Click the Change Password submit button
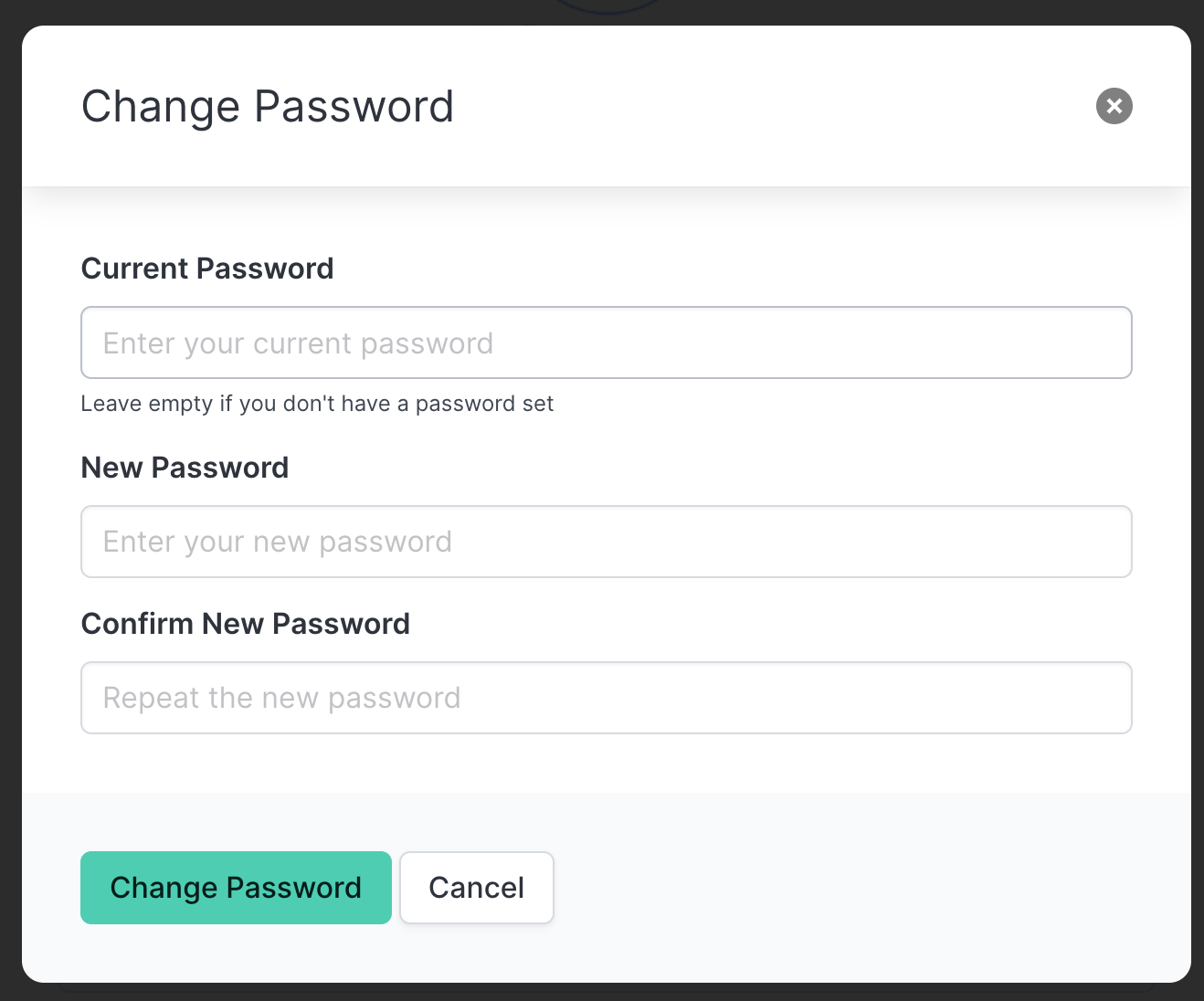The image size is (1204, 1001). (236, 887)
